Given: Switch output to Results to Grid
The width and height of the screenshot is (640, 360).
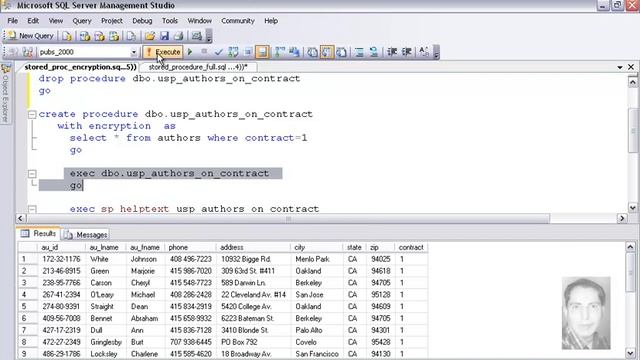Looking at the screenshot, I should 327,52.
